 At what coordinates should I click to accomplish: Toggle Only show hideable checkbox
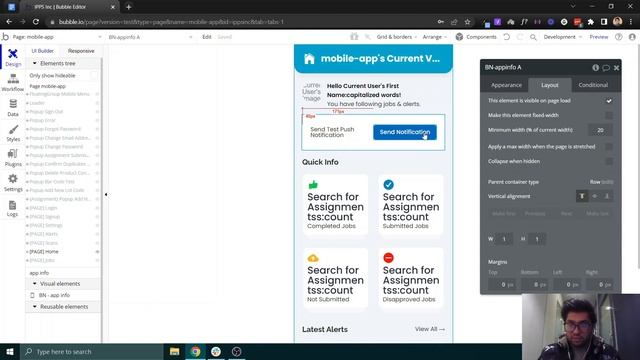click(x=94, y=76)
